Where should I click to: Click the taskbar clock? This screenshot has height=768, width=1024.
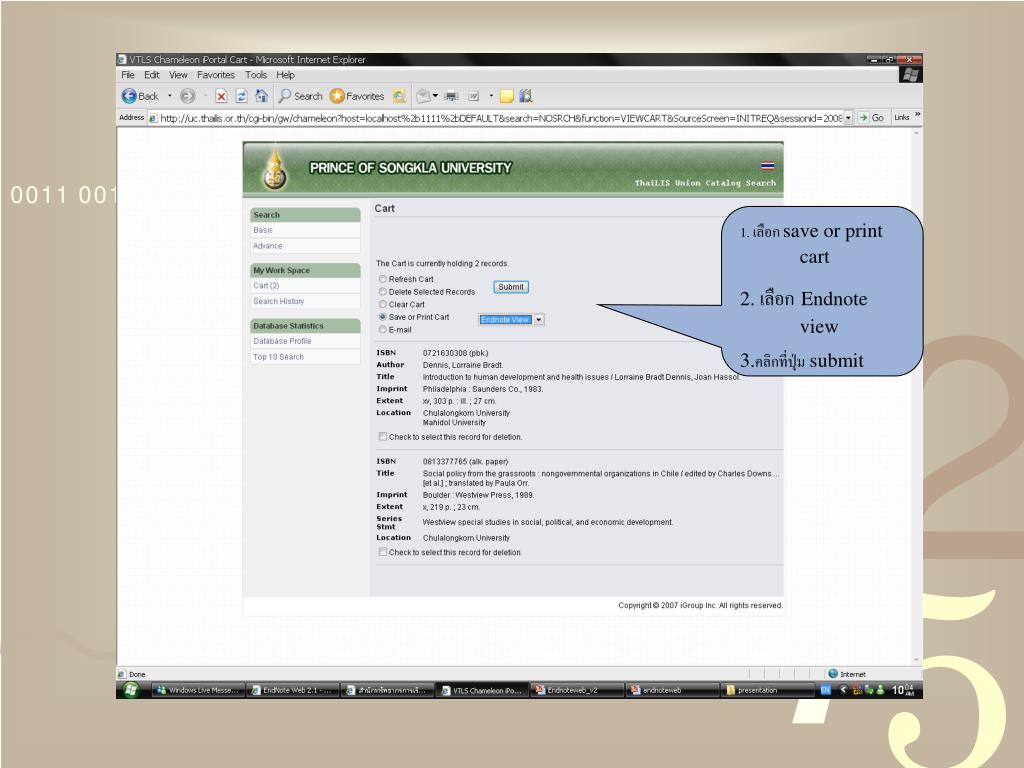(904, 690)
